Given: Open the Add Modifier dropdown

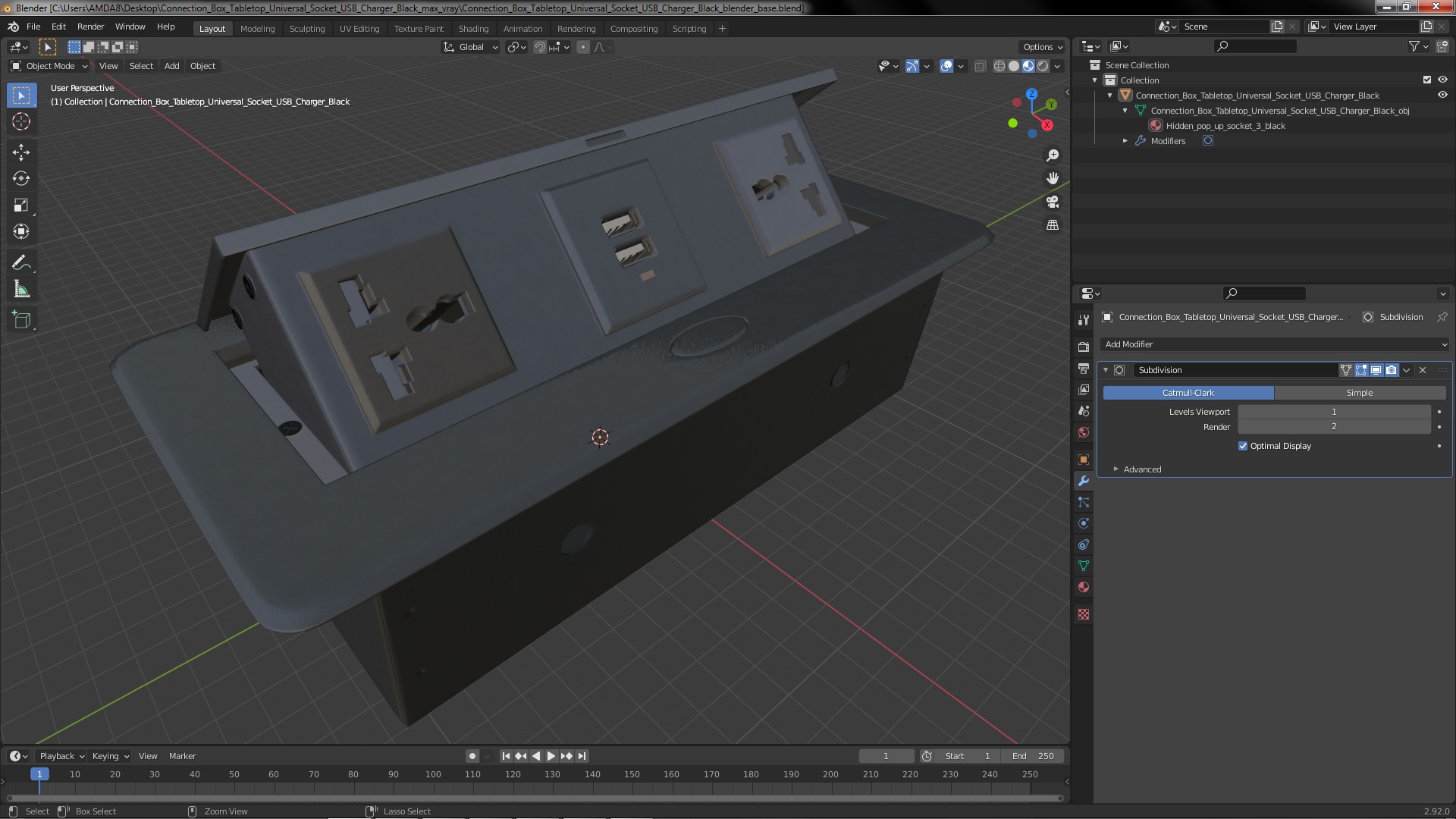Looking at the screenshot, I should click(x=1275, y=344).
